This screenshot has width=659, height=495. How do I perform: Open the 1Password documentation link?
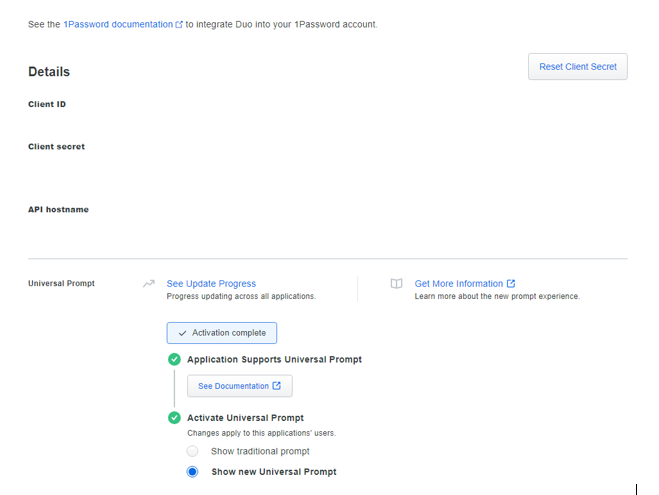(117, 24)
